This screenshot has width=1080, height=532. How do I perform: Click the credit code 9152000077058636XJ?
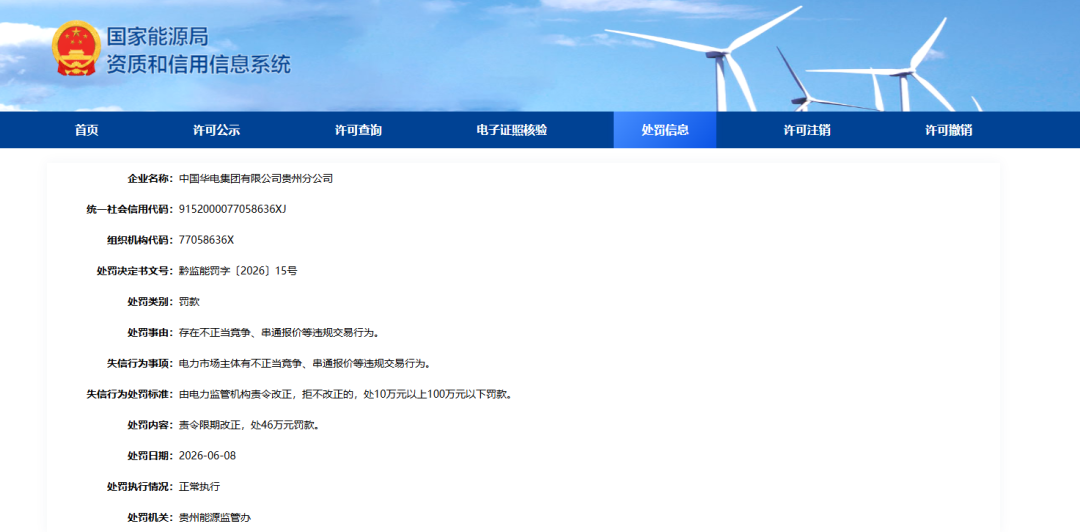[232, 209]
